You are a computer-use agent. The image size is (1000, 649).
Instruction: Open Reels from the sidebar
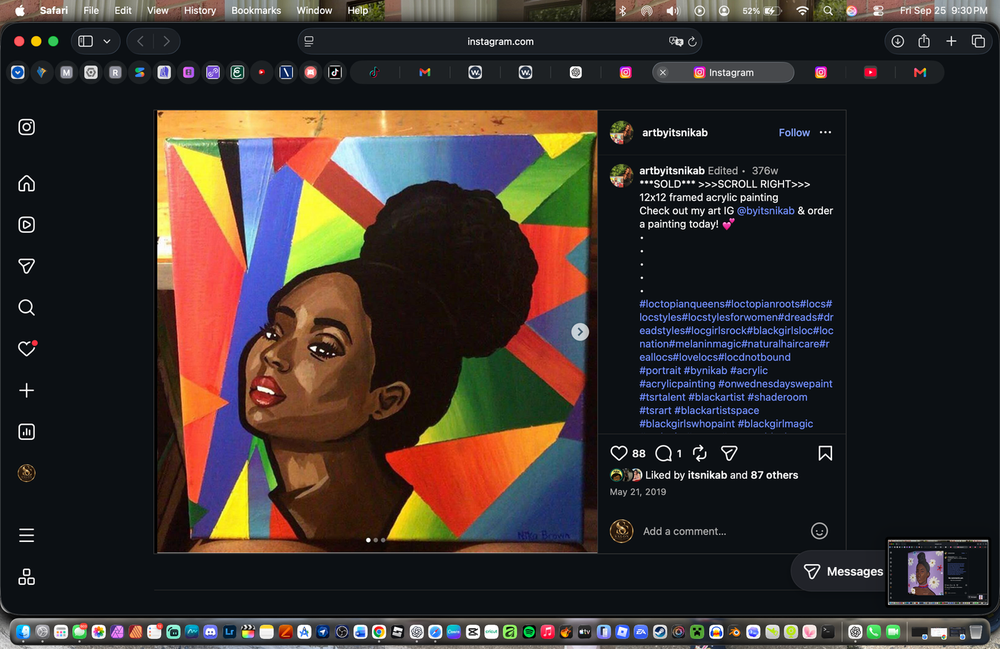(26, 224)
